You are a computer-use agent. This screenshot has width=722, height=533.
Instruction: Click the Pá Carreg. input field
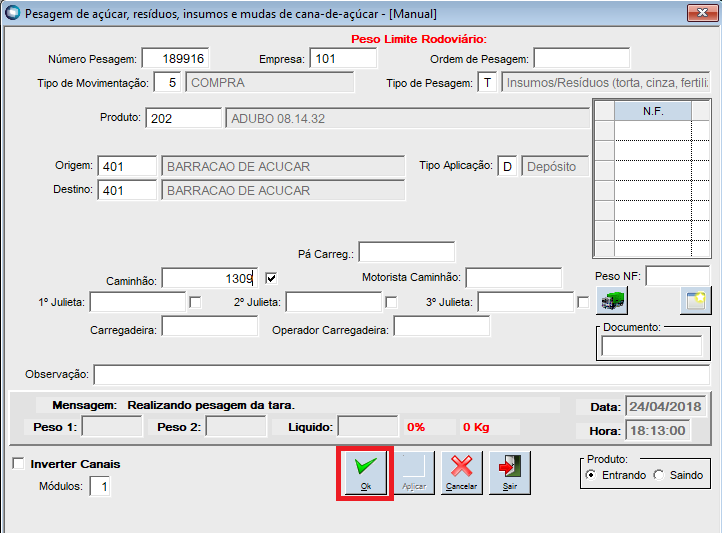[407, 253]
